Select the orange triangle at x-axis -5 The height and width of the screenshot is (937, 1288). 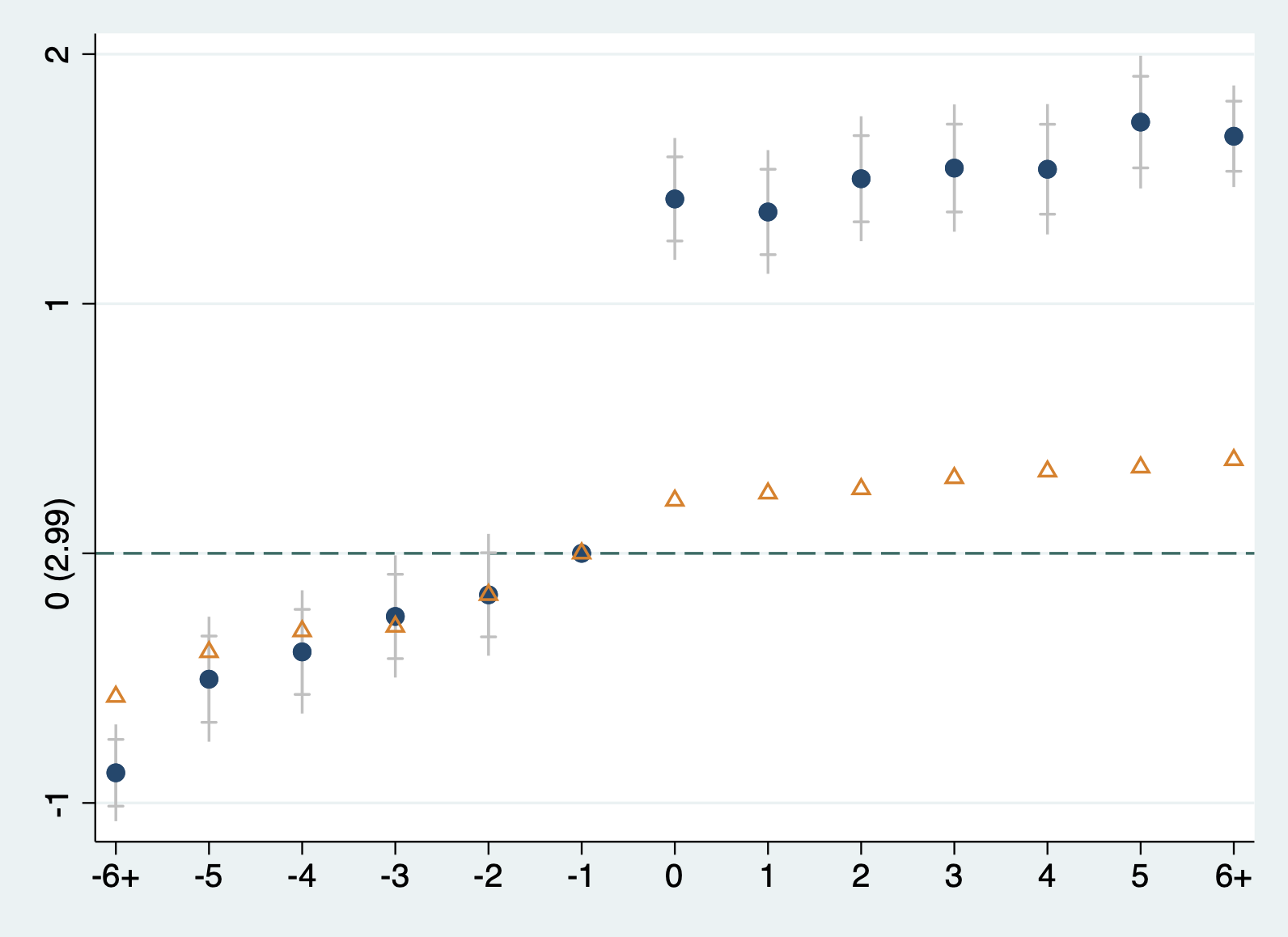[209, 651]
